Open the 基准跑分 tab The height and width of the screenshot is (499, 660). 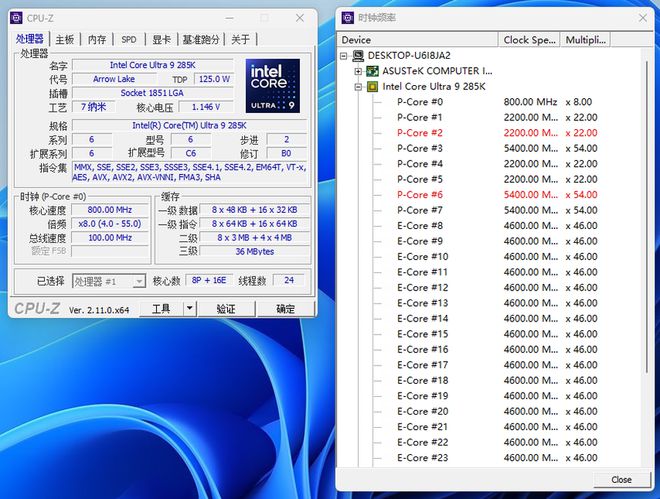[x=201, y=40]
